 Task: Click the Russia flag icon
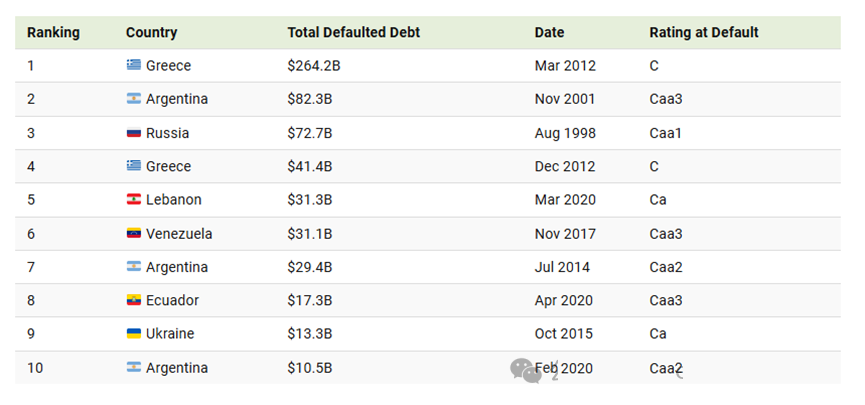tap(134, 132)
